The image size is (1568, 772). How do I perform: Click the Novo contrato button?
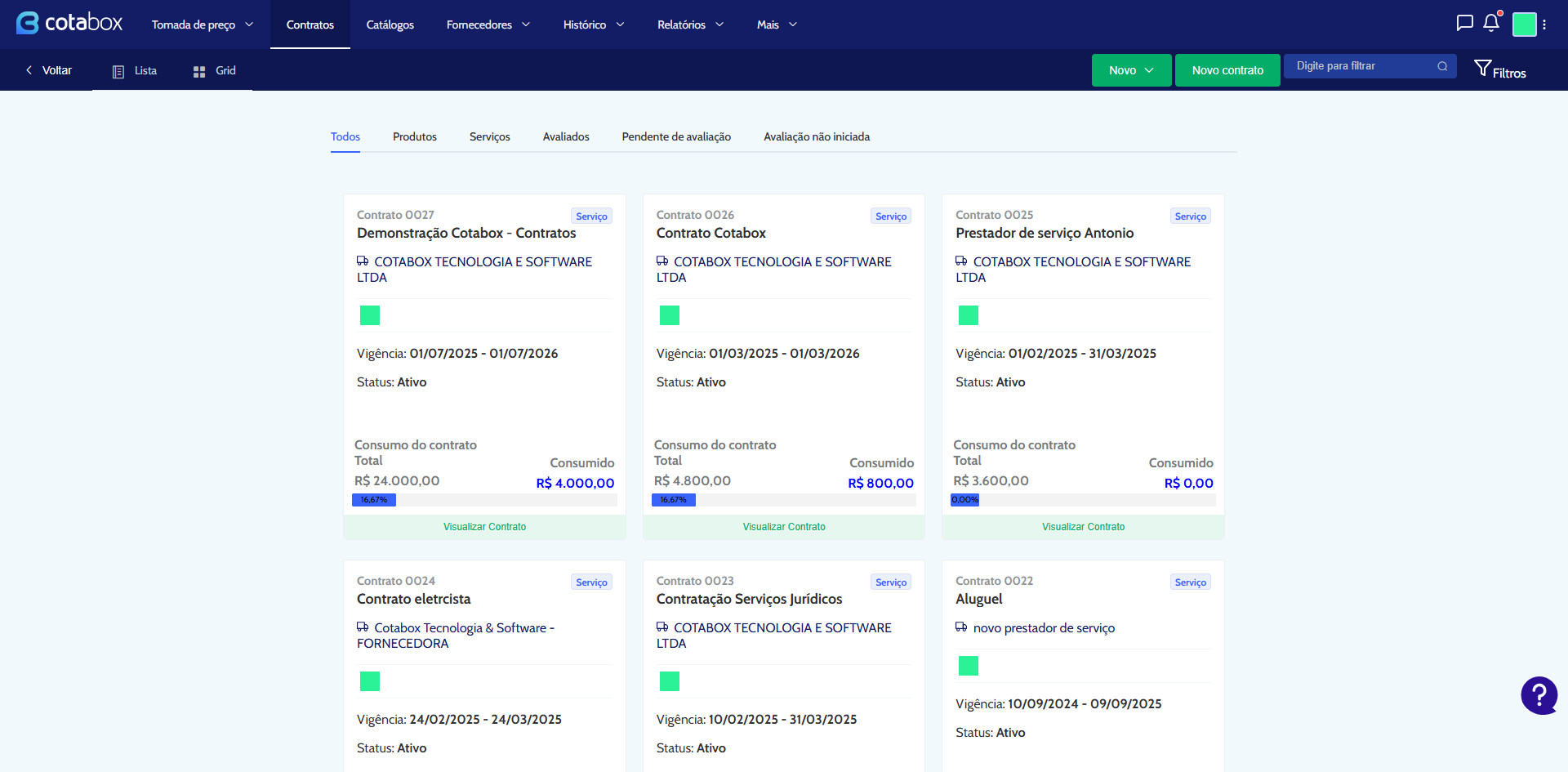(1227, 70)
